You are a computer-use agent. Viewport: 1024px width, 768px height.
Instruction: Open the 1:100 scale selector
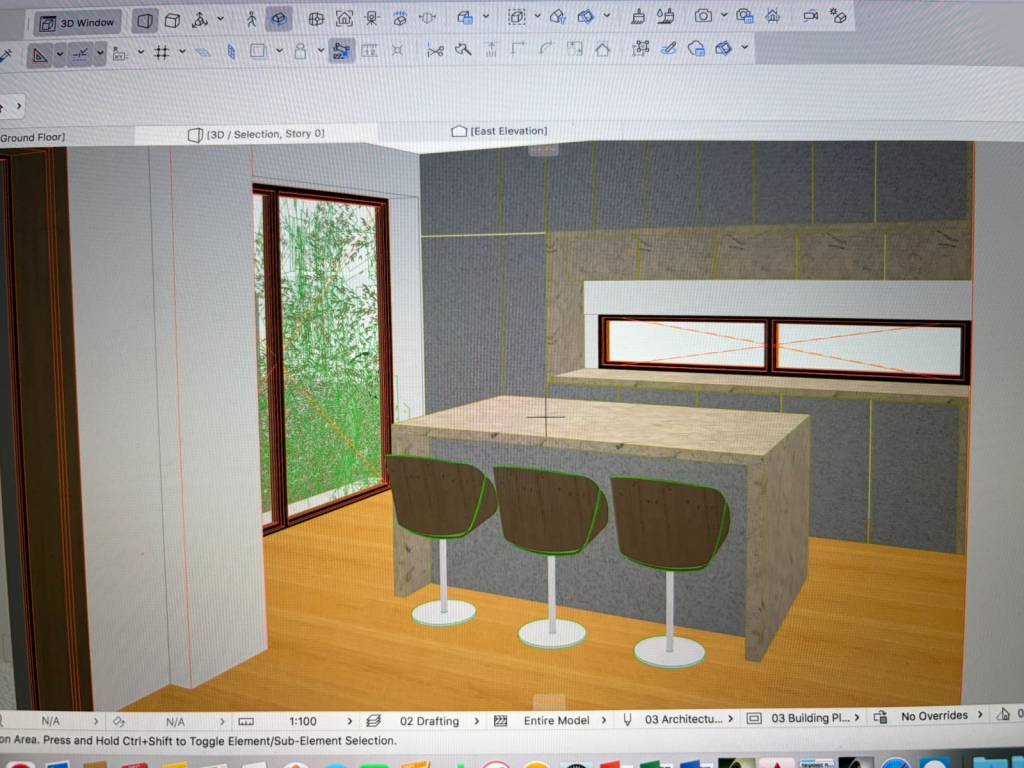[x=303, y=720]
